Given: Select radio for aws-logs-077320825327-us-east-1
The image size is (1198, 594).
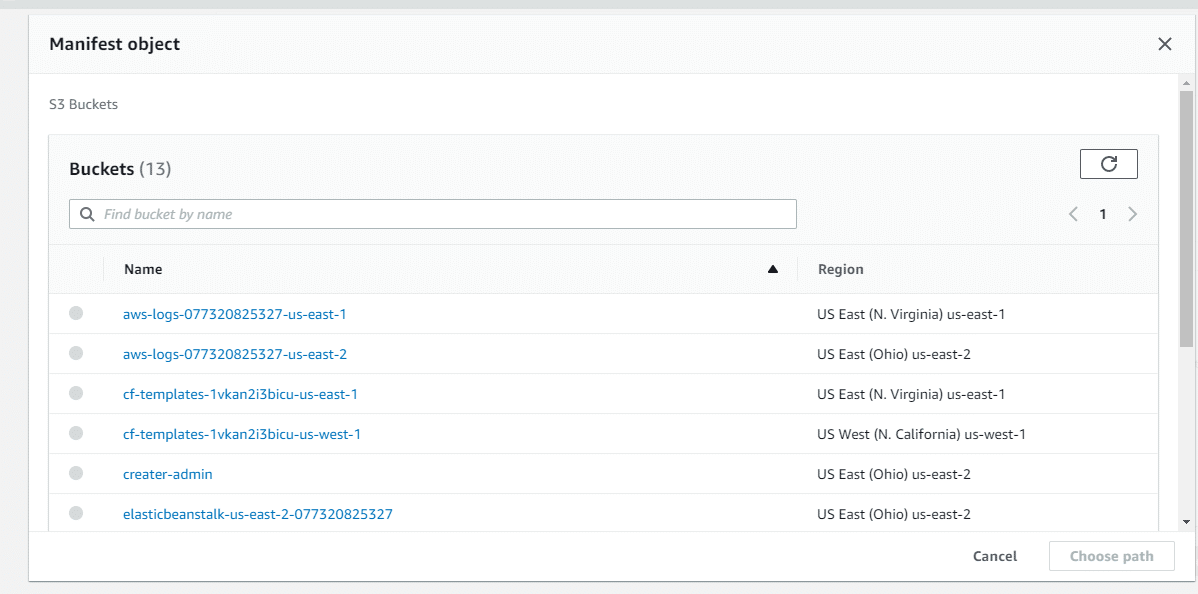Looking at the screenshot, I should 76,313.
